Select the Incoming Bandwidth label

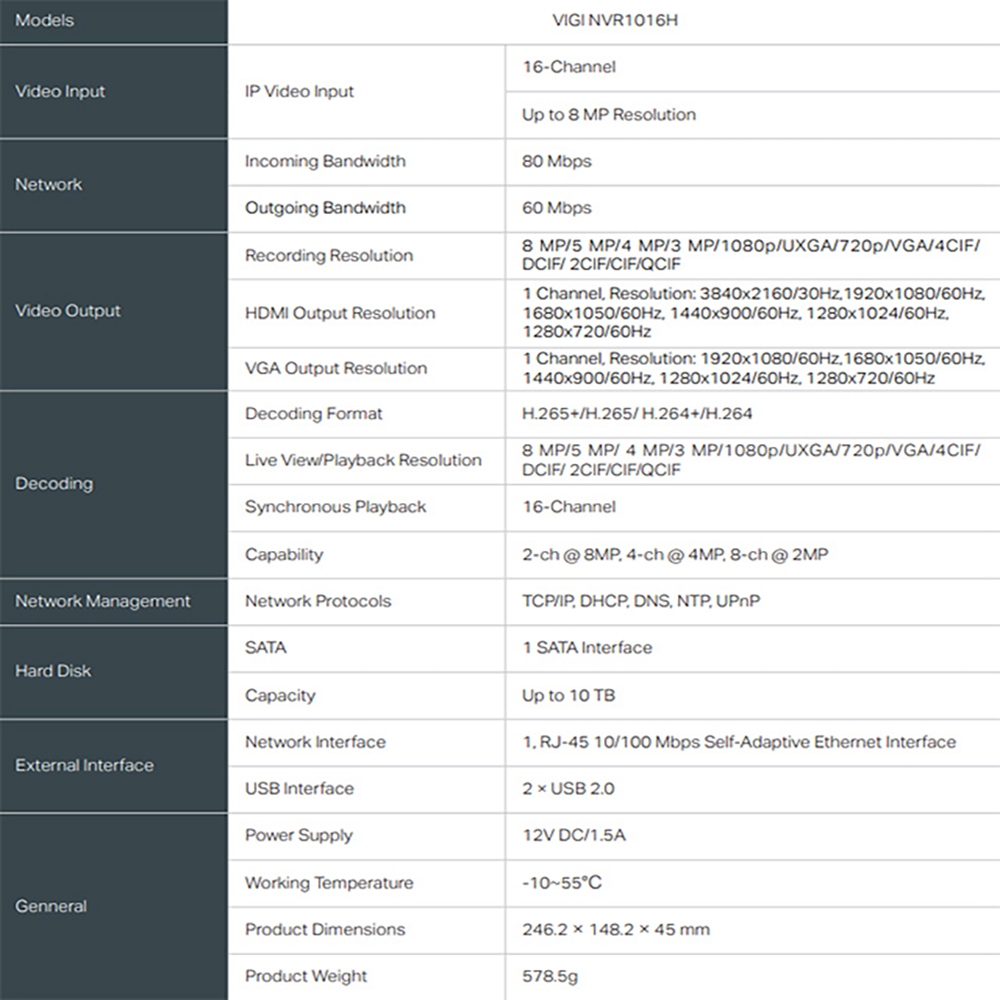[325, 161]
